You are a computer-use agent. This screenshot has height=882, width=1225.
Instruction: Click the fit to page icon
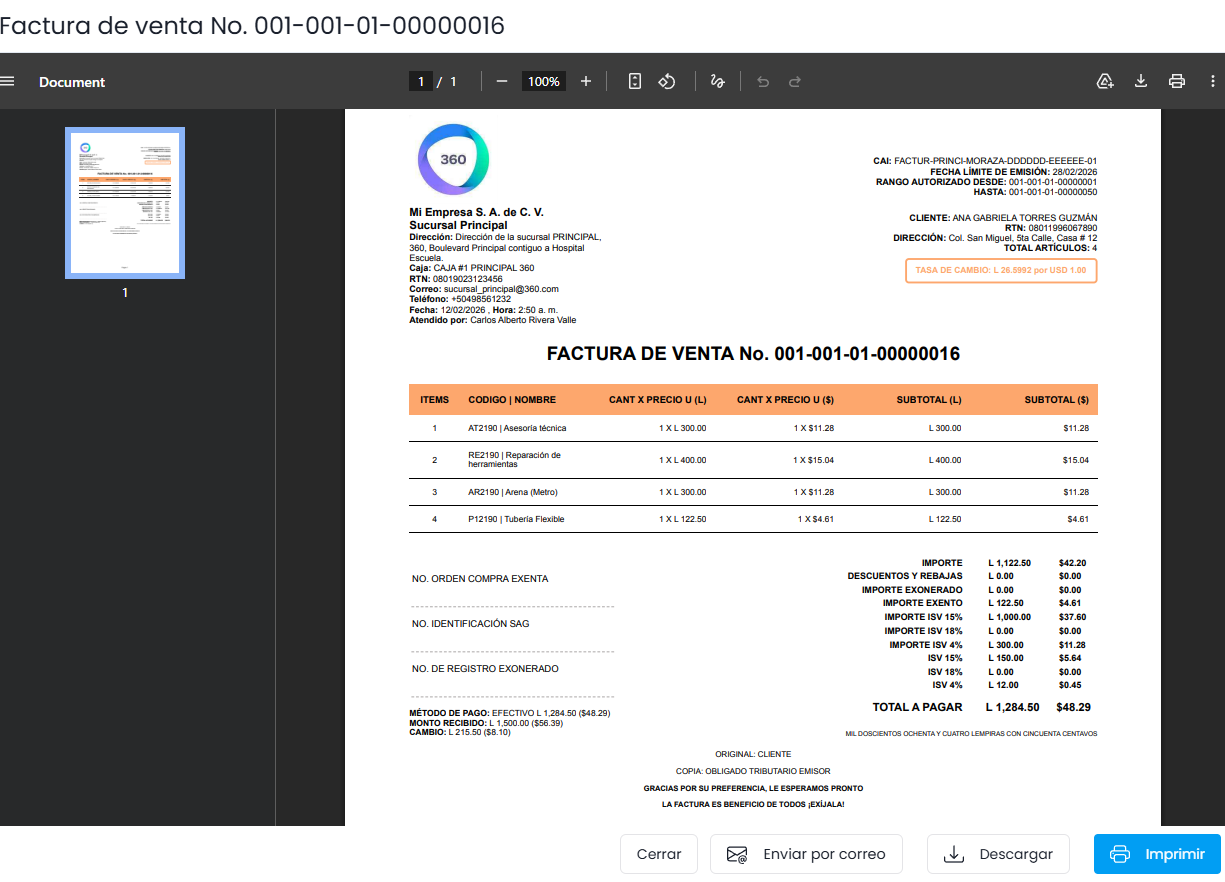(635, 81)
